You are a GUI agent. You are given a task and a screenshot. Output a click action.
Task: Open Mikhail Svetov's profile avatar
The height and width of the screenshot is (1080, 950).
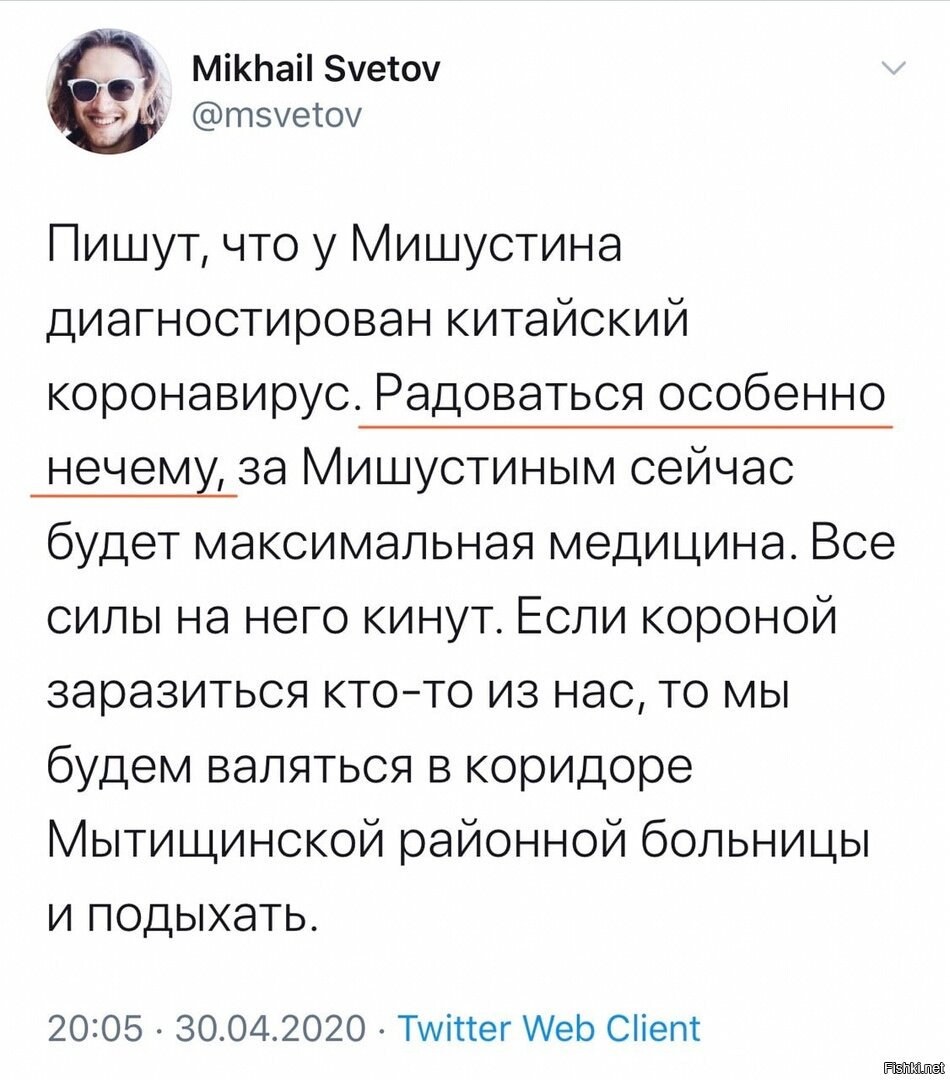click(x=109, y=92)
